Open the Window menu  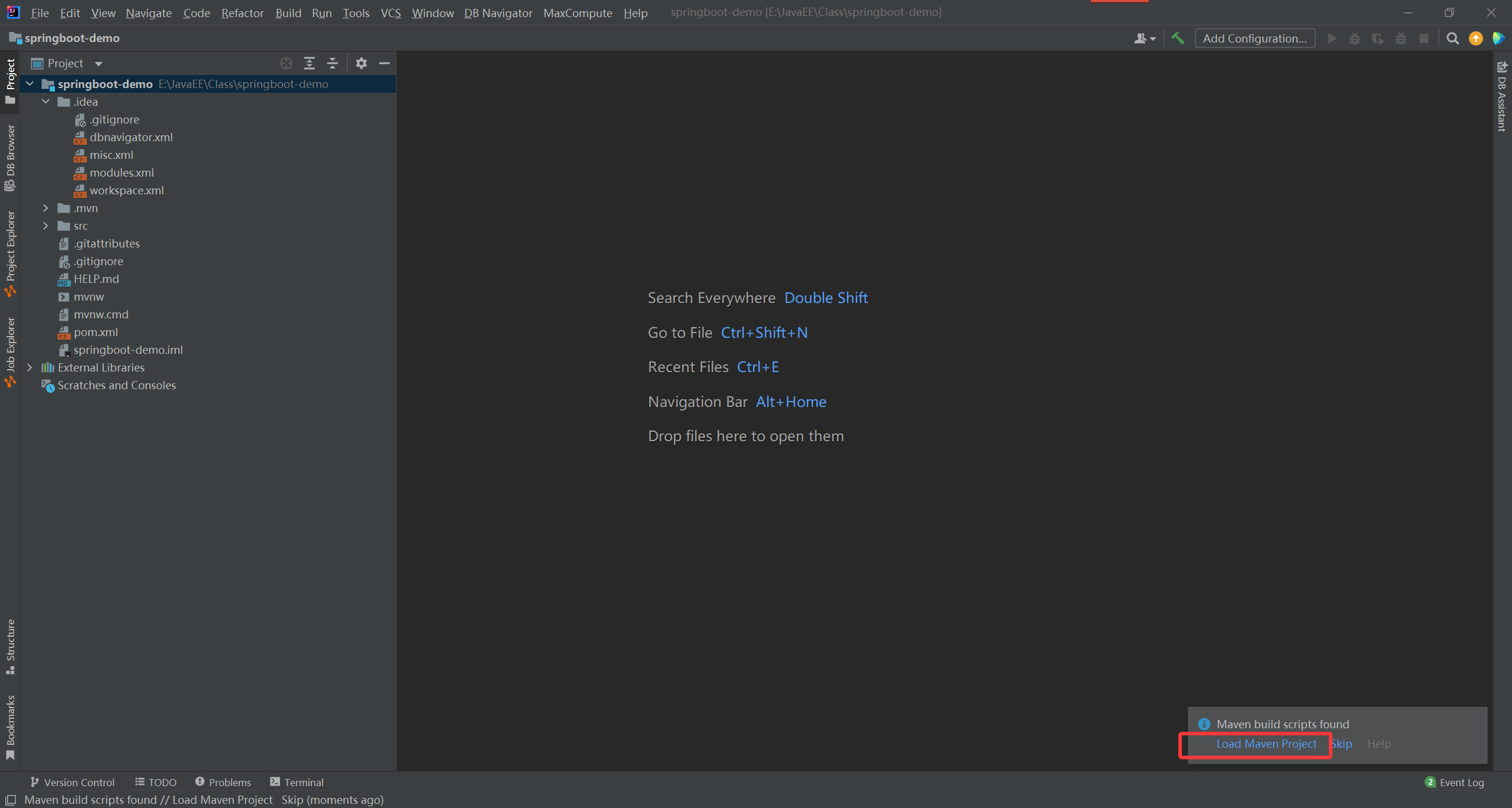click(x=432, y=12)
